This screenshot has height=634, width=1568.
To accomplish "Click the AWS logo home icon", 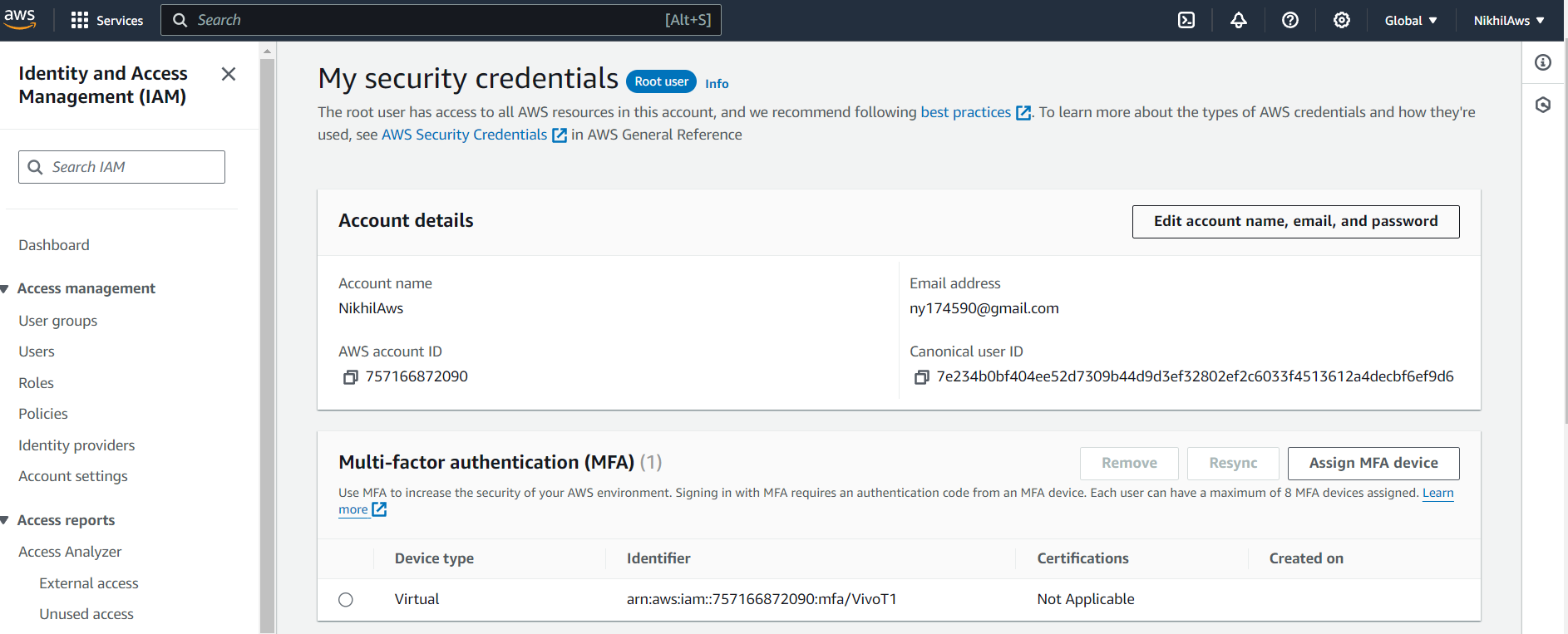I will (19, 19).
